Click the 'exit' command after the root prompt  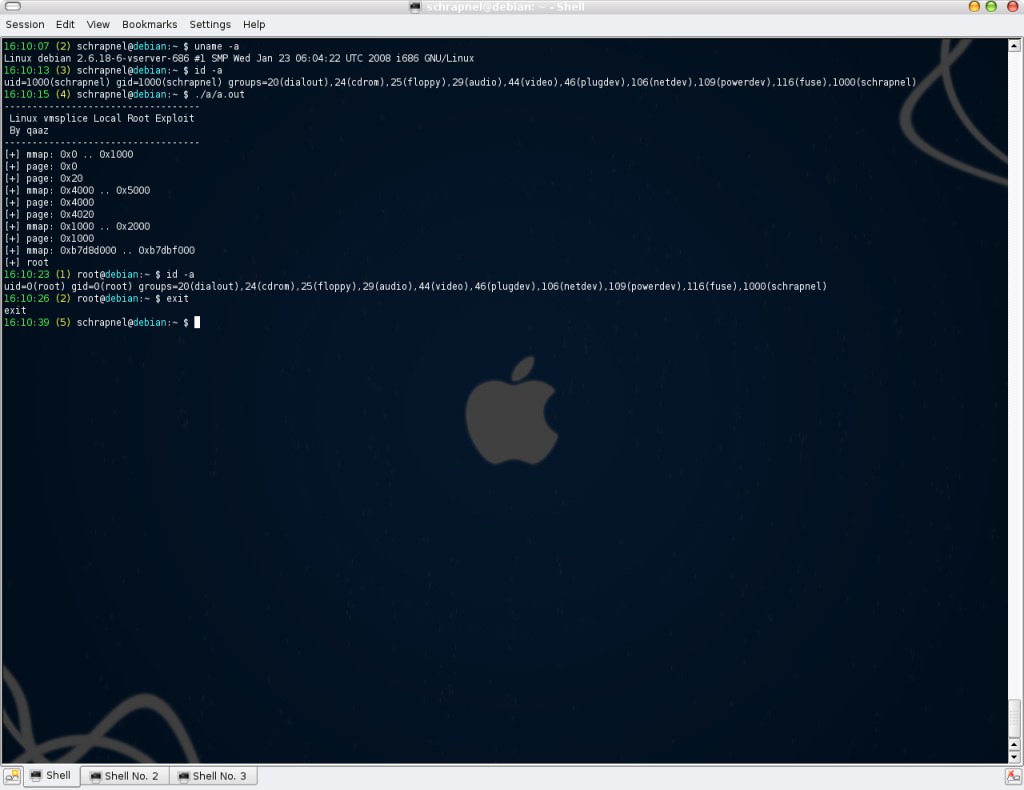pos(177,298)
